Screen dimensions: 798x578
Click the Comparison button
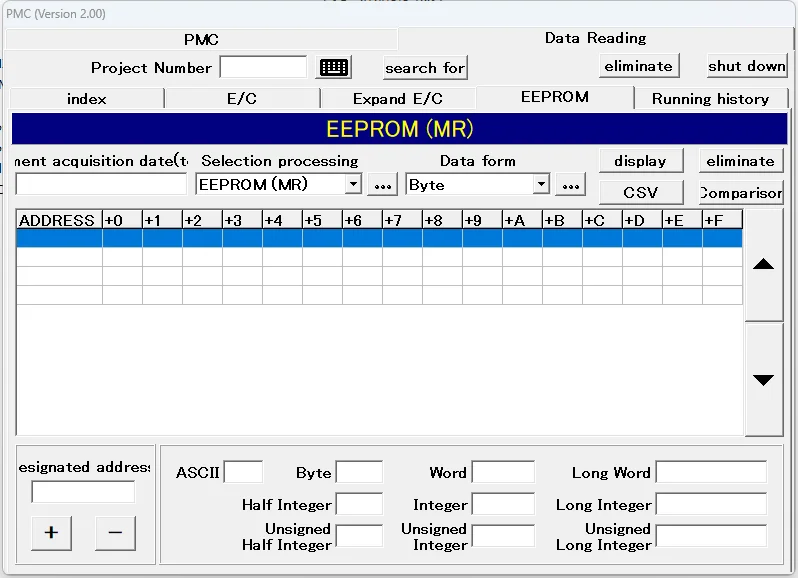click(x=740, y=193)
